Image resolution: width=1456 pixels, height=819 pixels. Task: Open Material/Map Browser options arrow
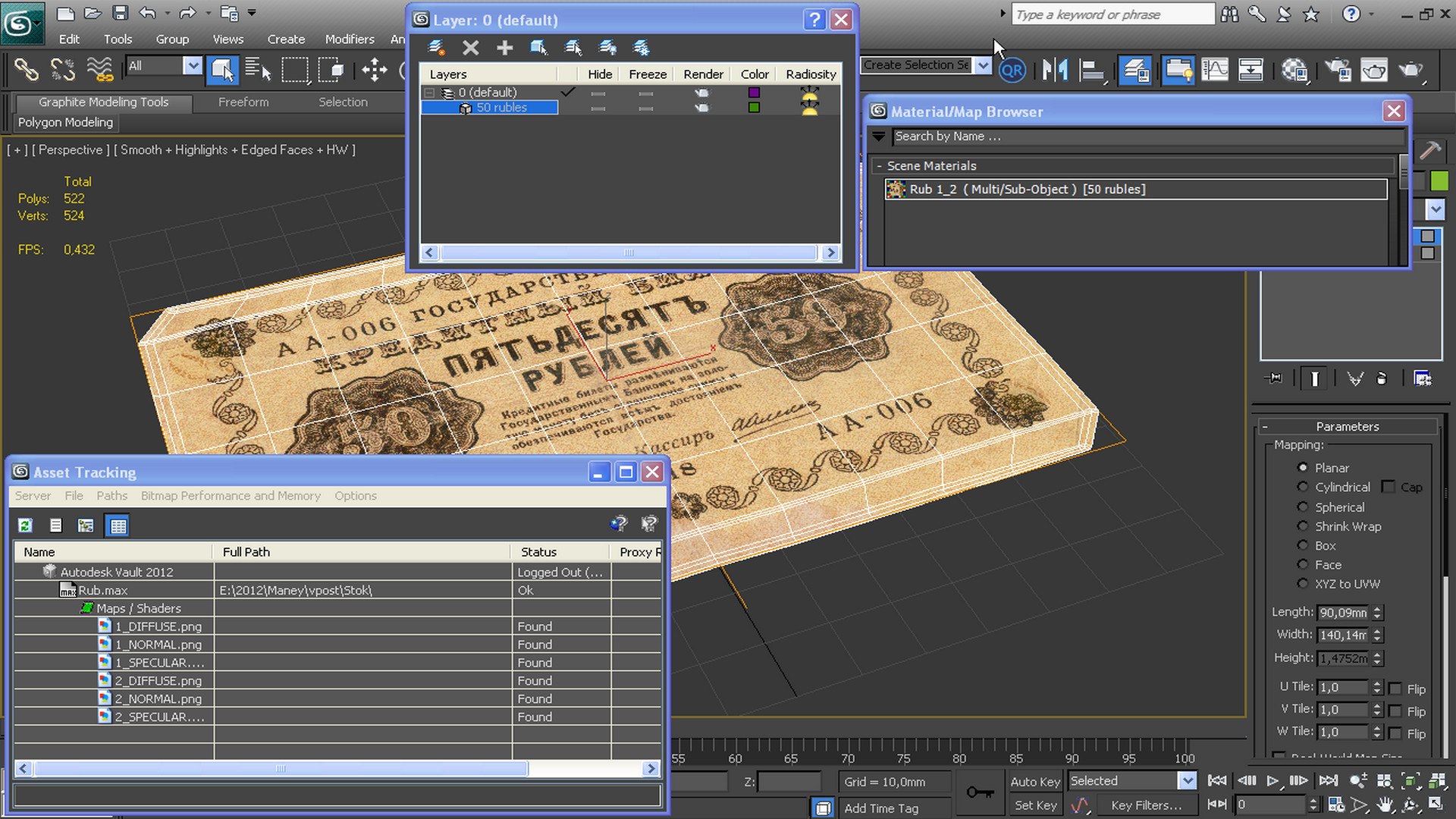(879, 136)
